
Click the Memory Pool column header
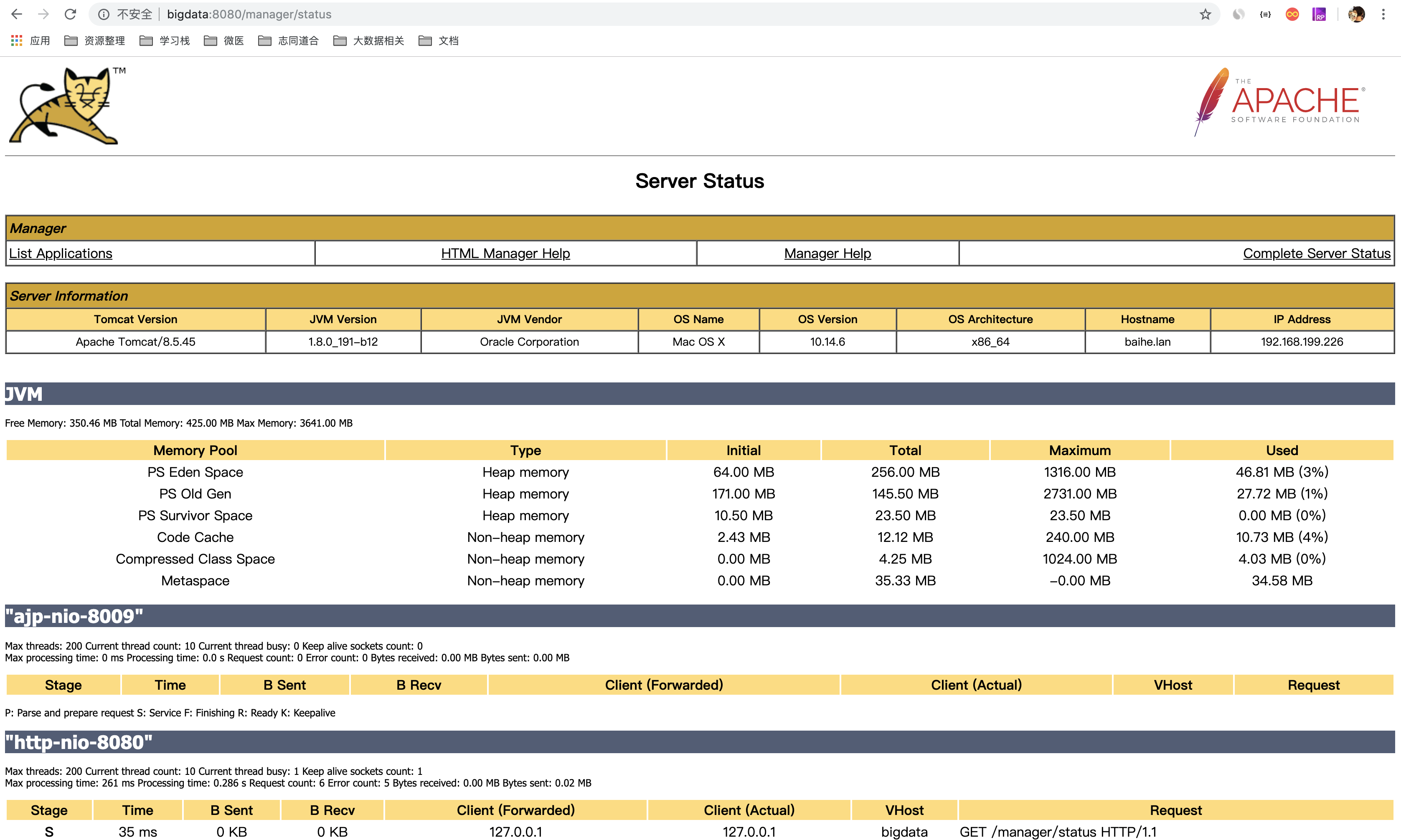tap(195, 450)
